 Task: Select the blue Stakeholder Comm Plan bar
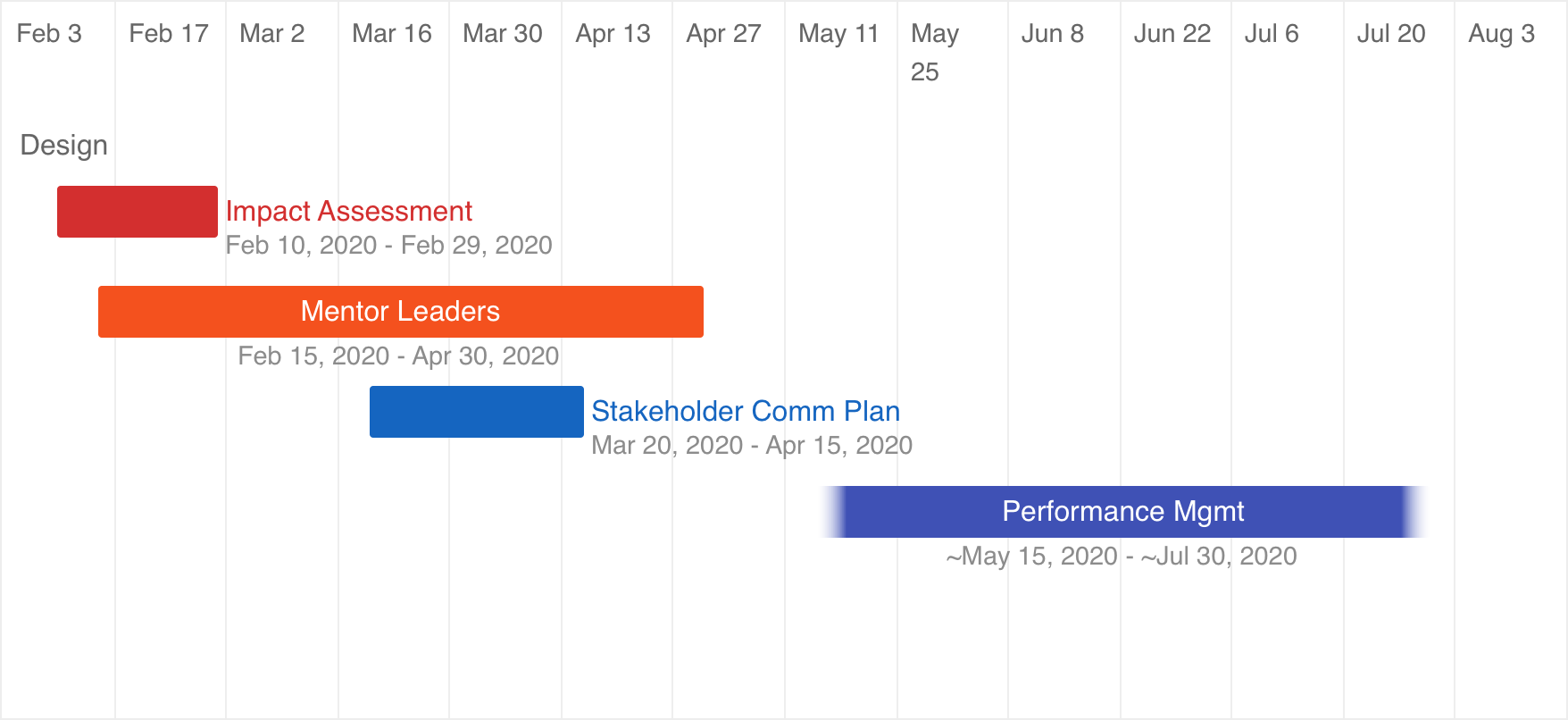(x=477, y=412)
